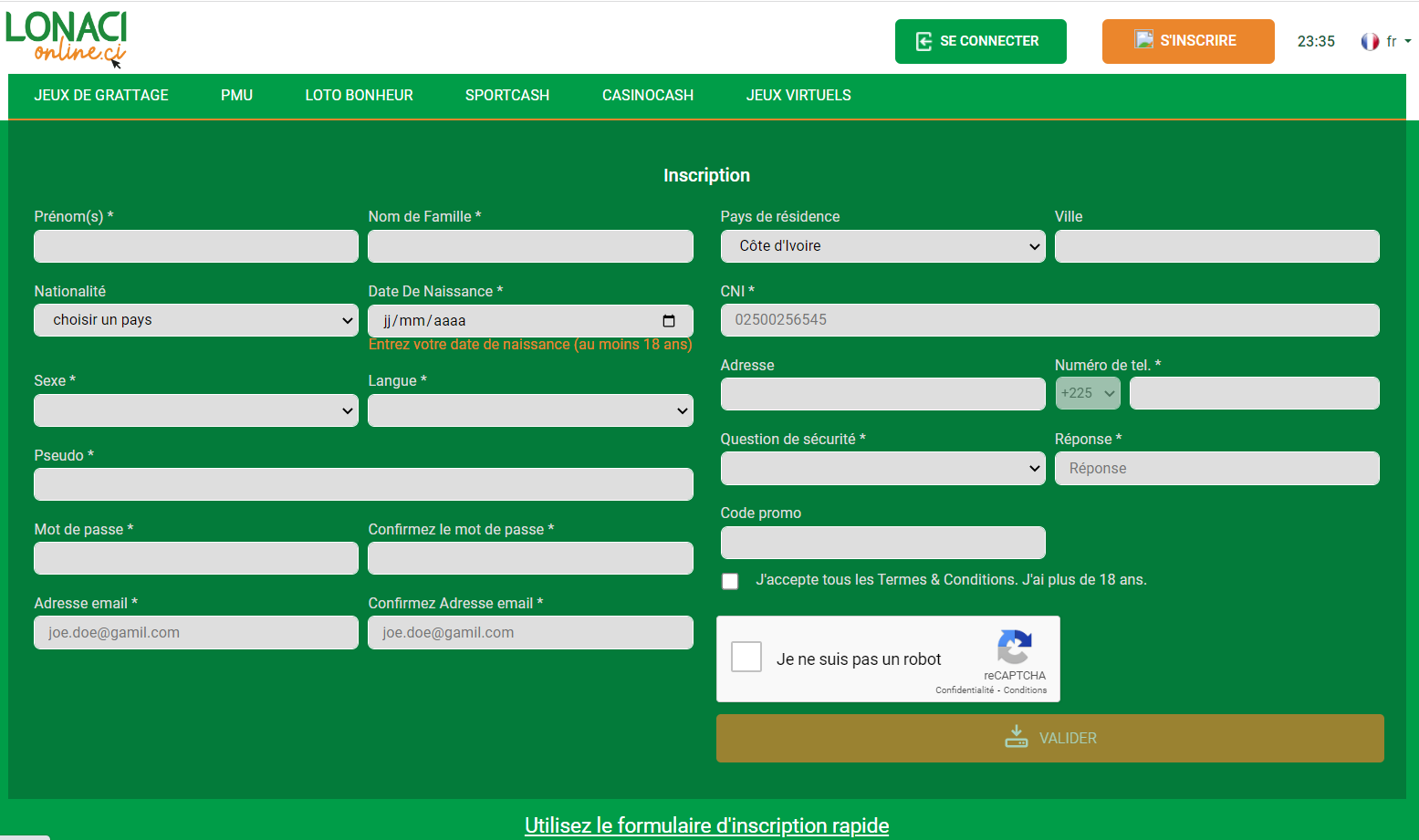The height and width of the screenshot is (840, 1419).
Task: Click the 'Entrez votre date de naissance' hint text
Action: 530,345
